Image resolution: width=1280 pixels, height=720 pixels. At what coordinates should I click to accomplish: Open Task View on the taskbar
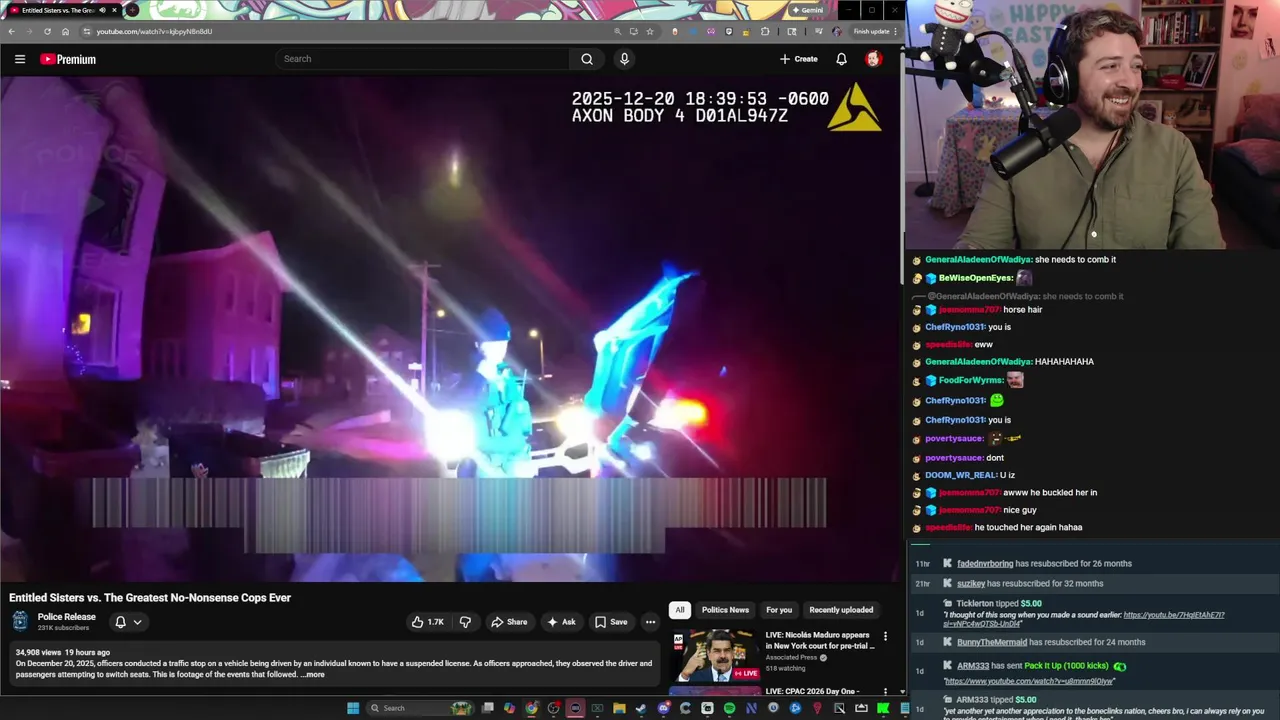(x=488, y=708)
